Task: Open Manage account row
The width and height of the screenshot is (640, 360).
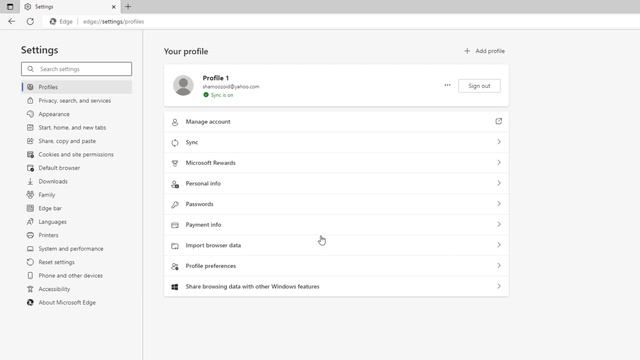Action: [x=336, y=122]
